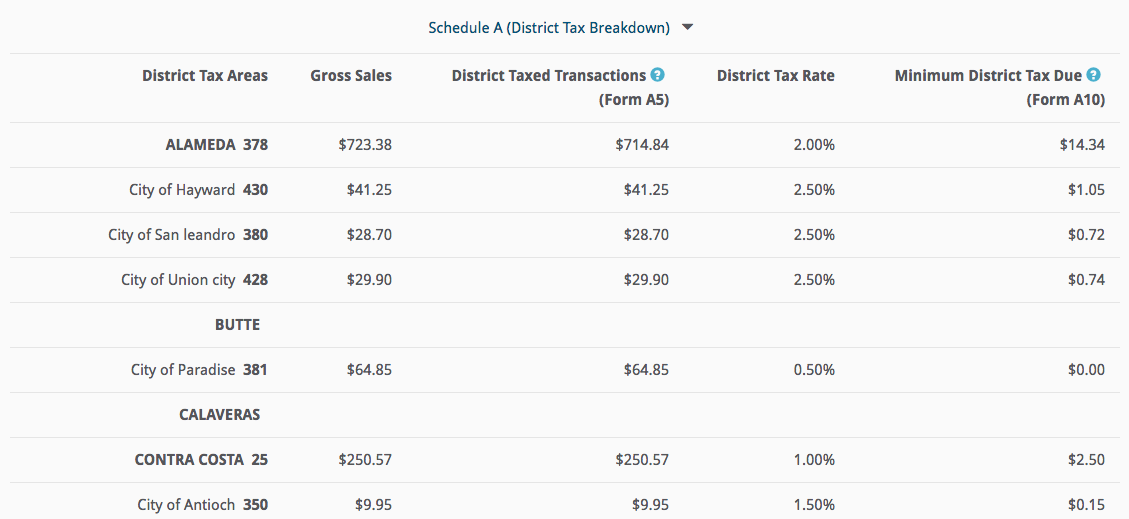The image size is (1129, 519).
Task: Select Hayward minimum tax due $1.05
Action: point(1085,190)
